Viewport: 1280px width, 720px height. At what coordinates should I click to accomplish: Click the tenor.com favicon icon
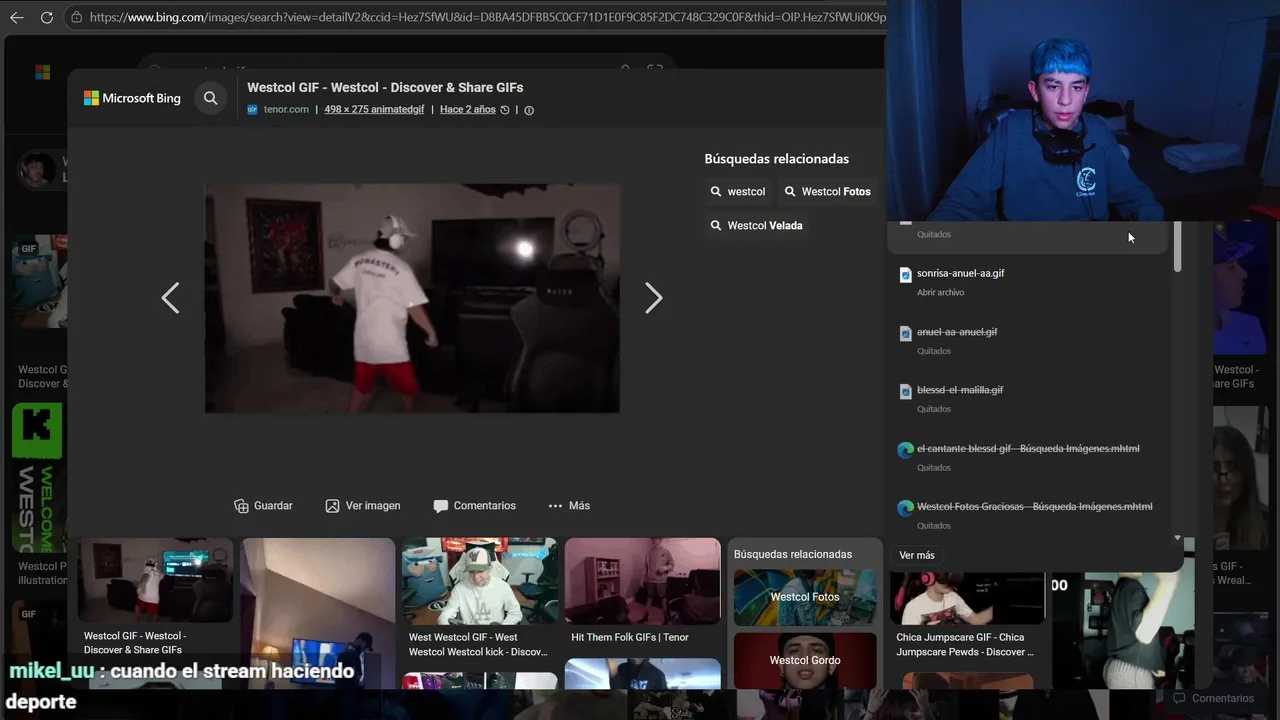[x=253, y=110]
